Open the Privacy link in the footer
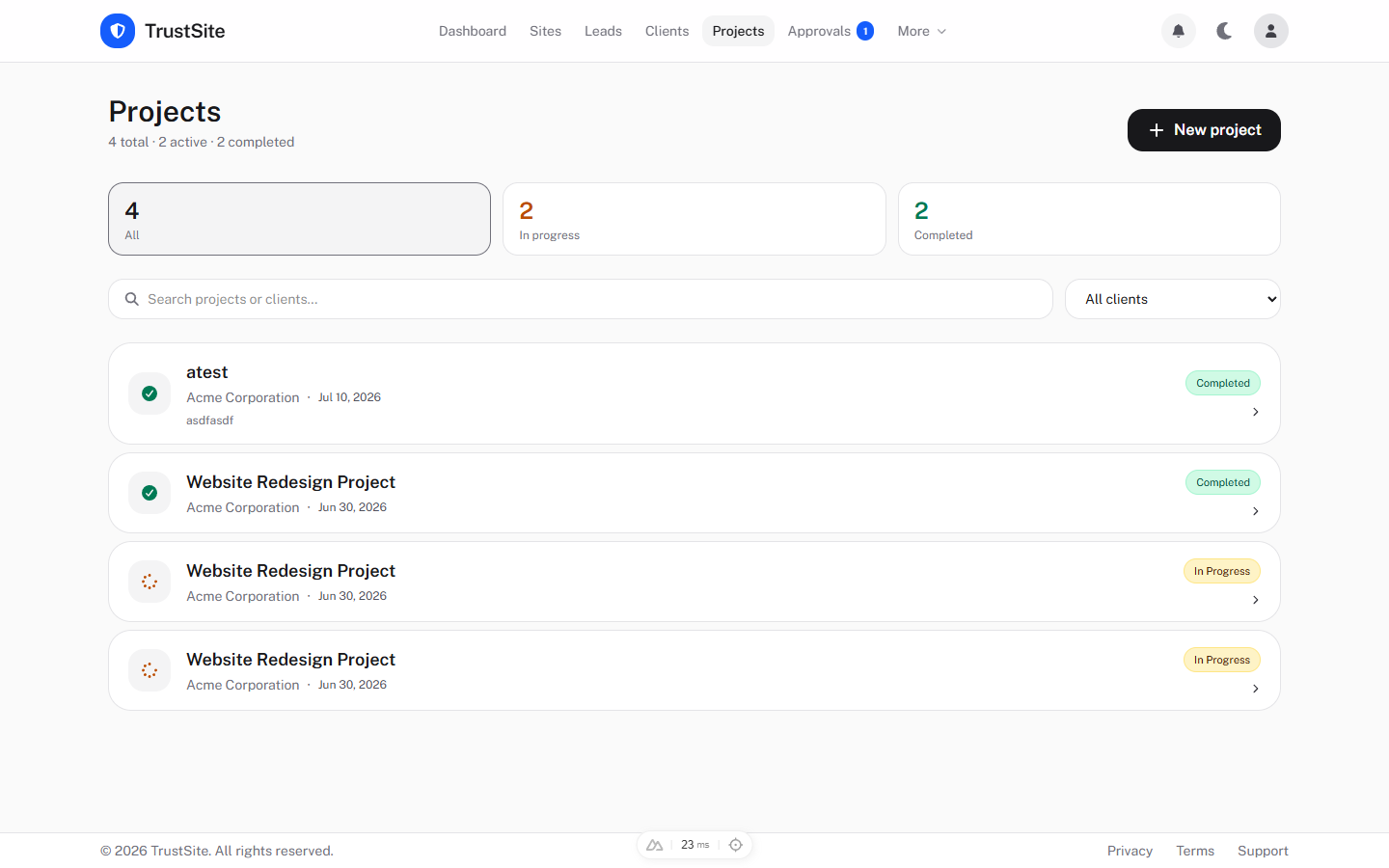The image size is (1389, 868). tap(1130, 851)
